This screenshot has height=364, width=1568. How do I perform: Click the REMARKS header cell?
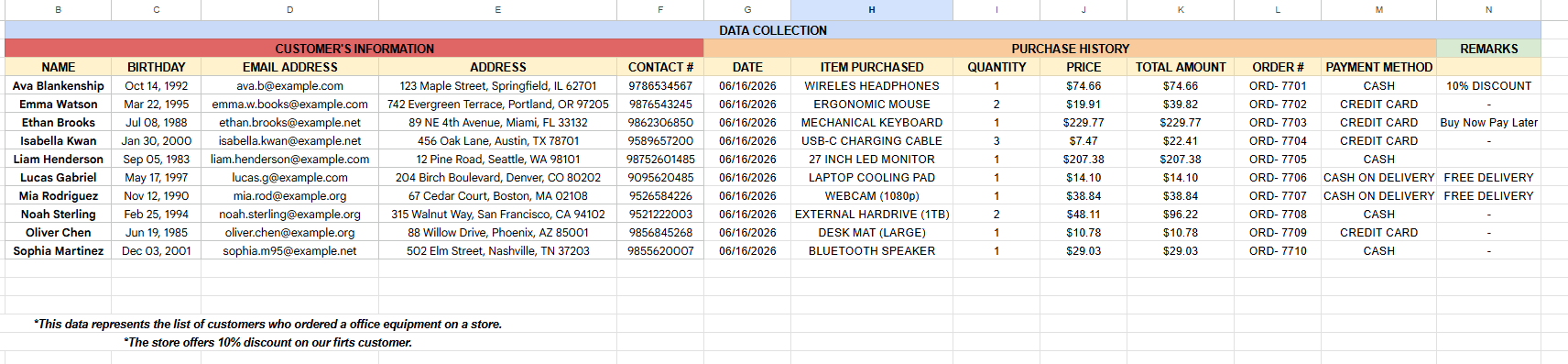point(1488,49)
